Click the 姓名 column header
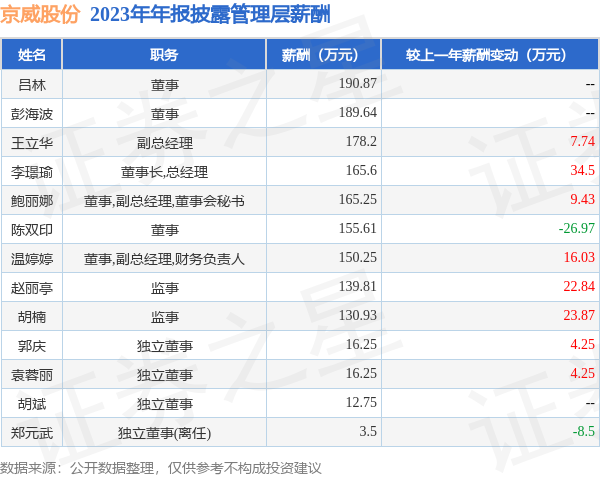 [x=31, y=55]
